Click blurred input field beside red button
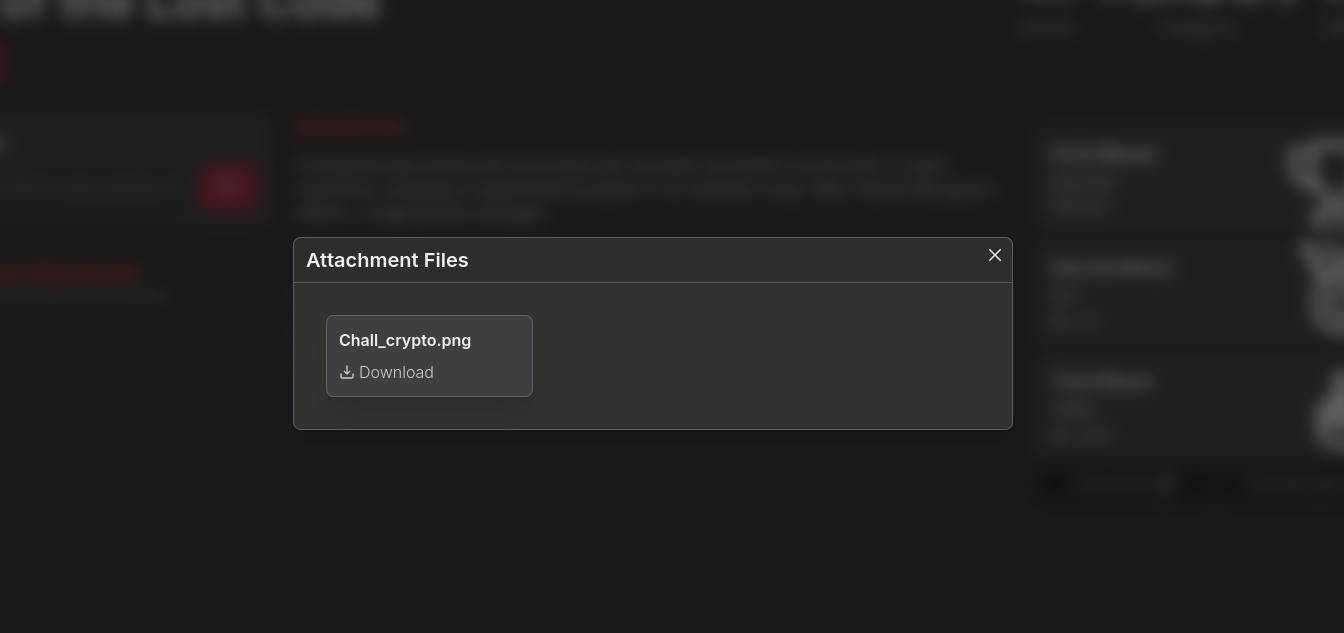 (x=90, y=187)
